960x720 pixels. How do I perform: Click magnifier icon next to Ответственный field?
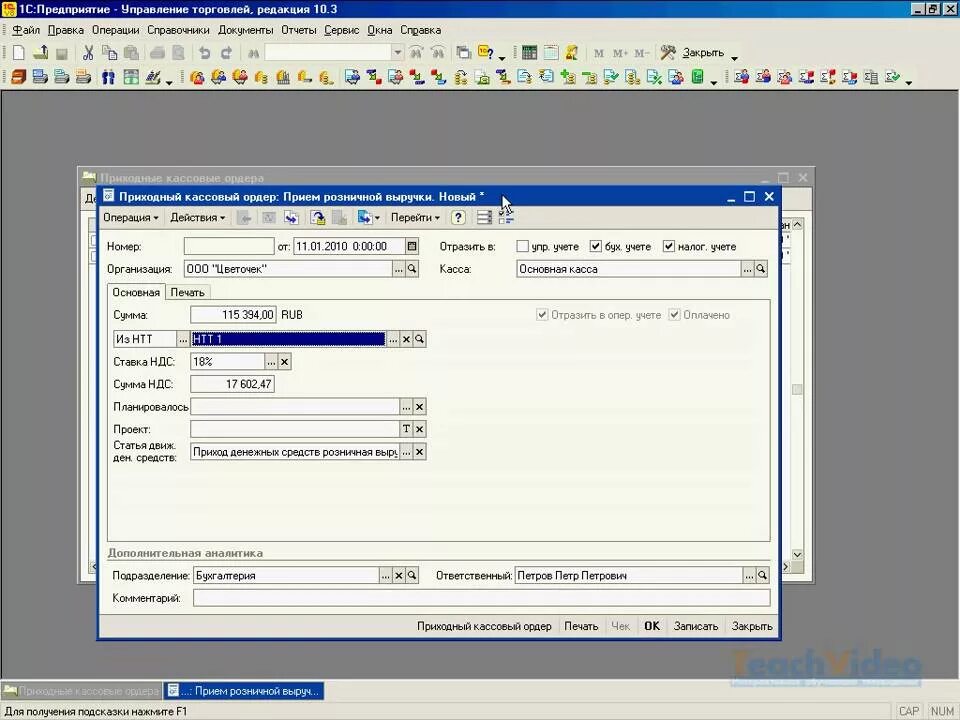[762, 576]
